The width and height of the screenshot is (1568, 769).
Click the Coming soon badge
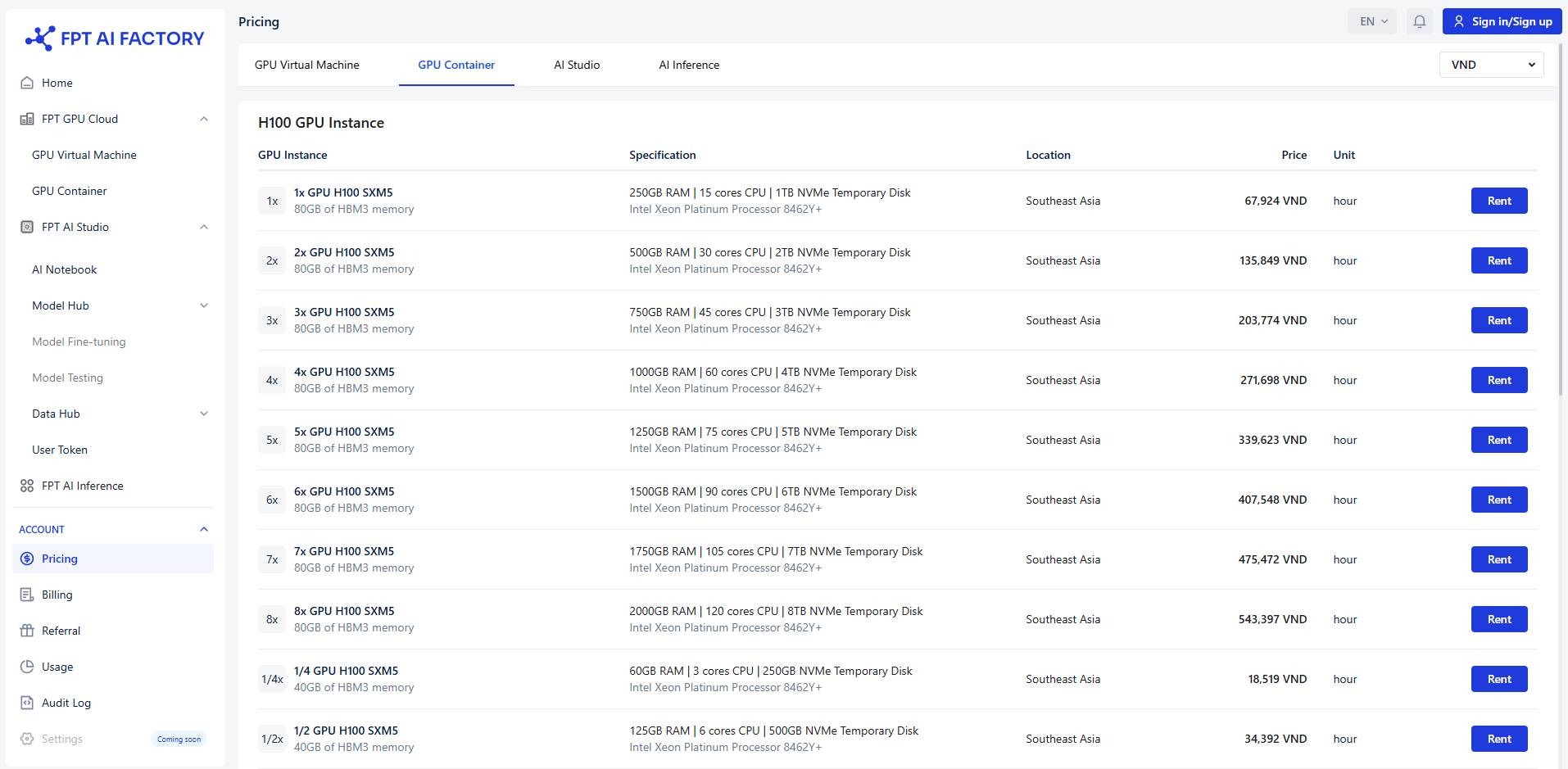179,739
